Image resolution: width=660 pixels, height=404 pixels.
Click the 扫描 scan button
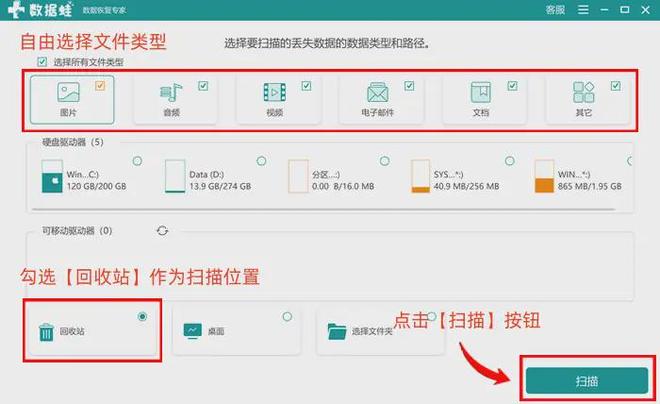coord(587,381)
